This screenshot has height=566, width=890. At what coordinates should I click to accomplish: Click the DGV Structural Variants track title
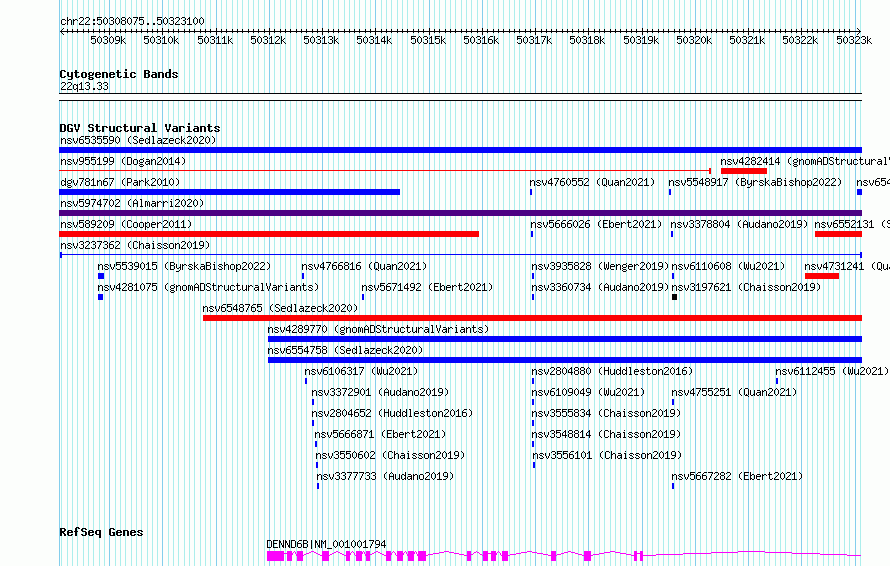140,128
